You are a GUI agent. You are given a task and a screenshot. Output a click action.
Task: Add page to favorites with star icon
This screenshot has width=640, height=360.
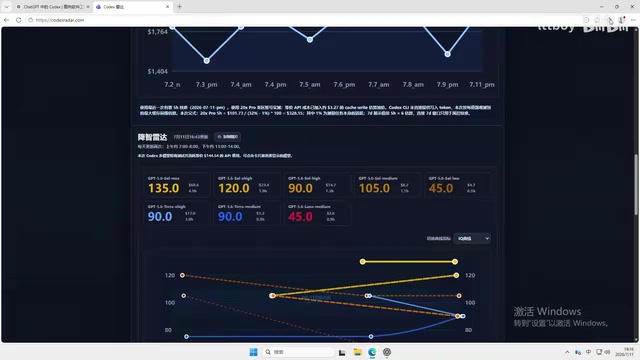597,20
